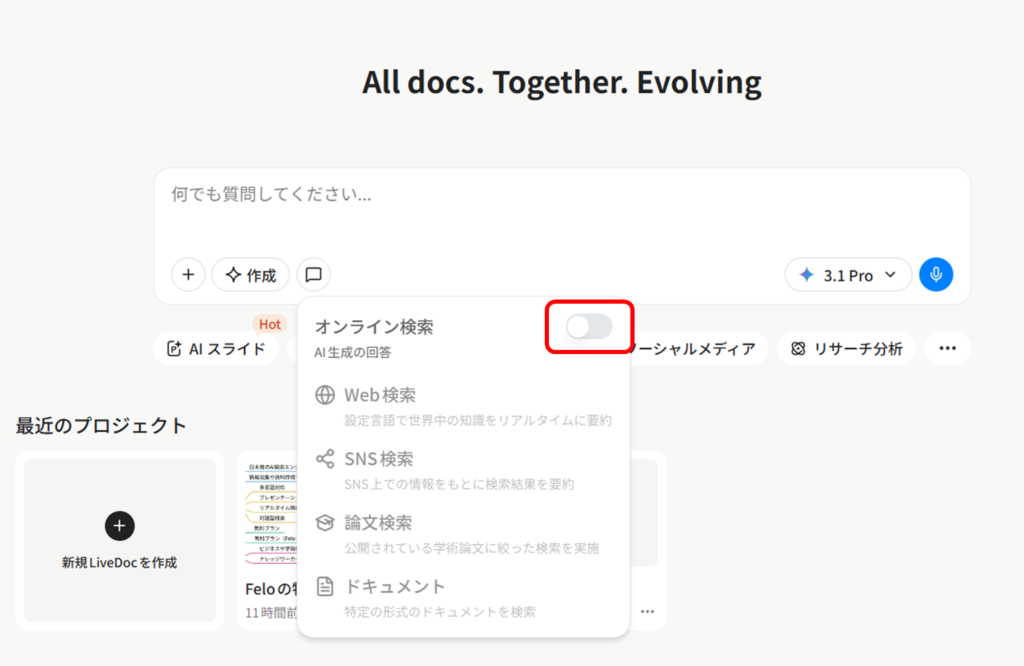Select the Web検索 menu option
The height and width of the screenshot is (666, 1024).
[x=379, y=395]
